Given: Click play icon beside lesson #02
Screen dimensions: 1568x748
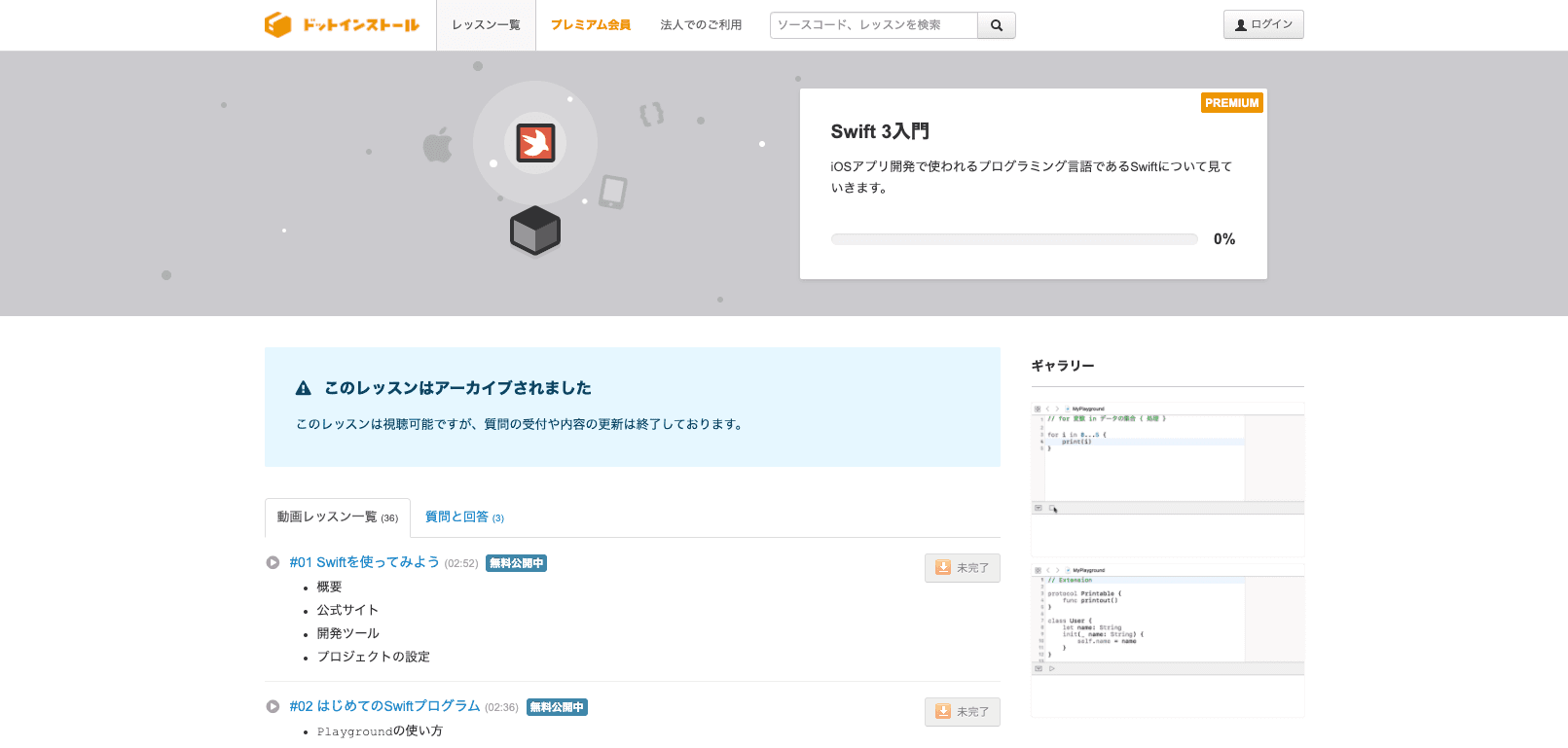Looking at the screenshot, I should pyautogui.click(x=273, y=706).
